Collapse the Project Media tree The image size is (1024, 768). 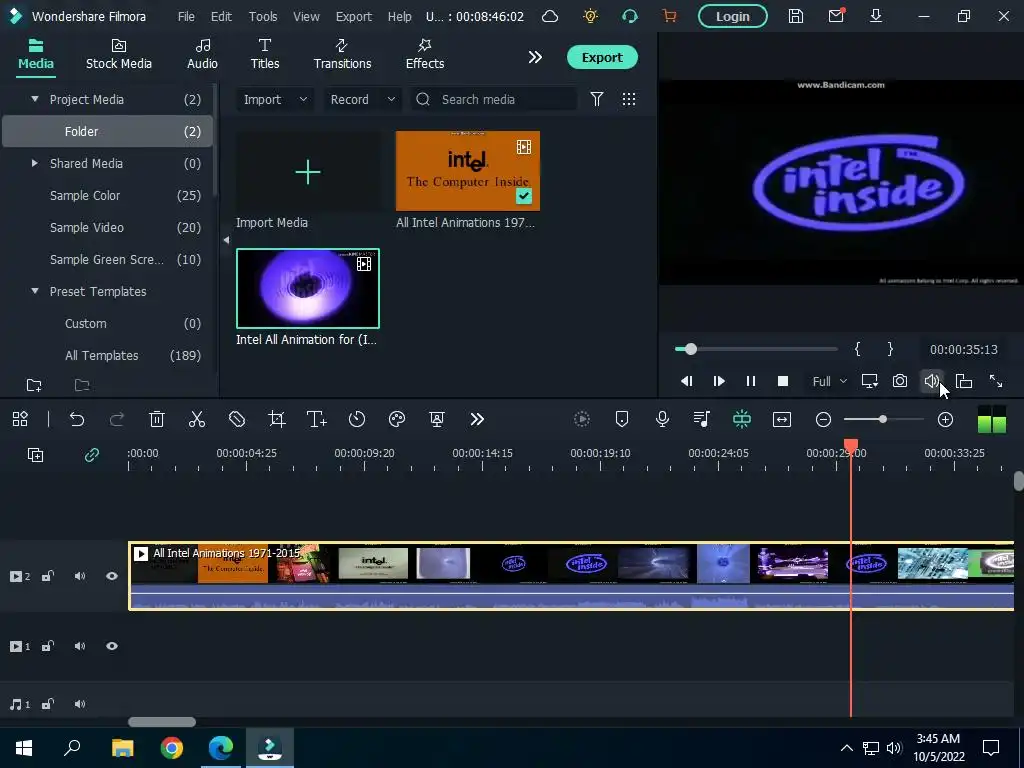[x=35, y=99]
